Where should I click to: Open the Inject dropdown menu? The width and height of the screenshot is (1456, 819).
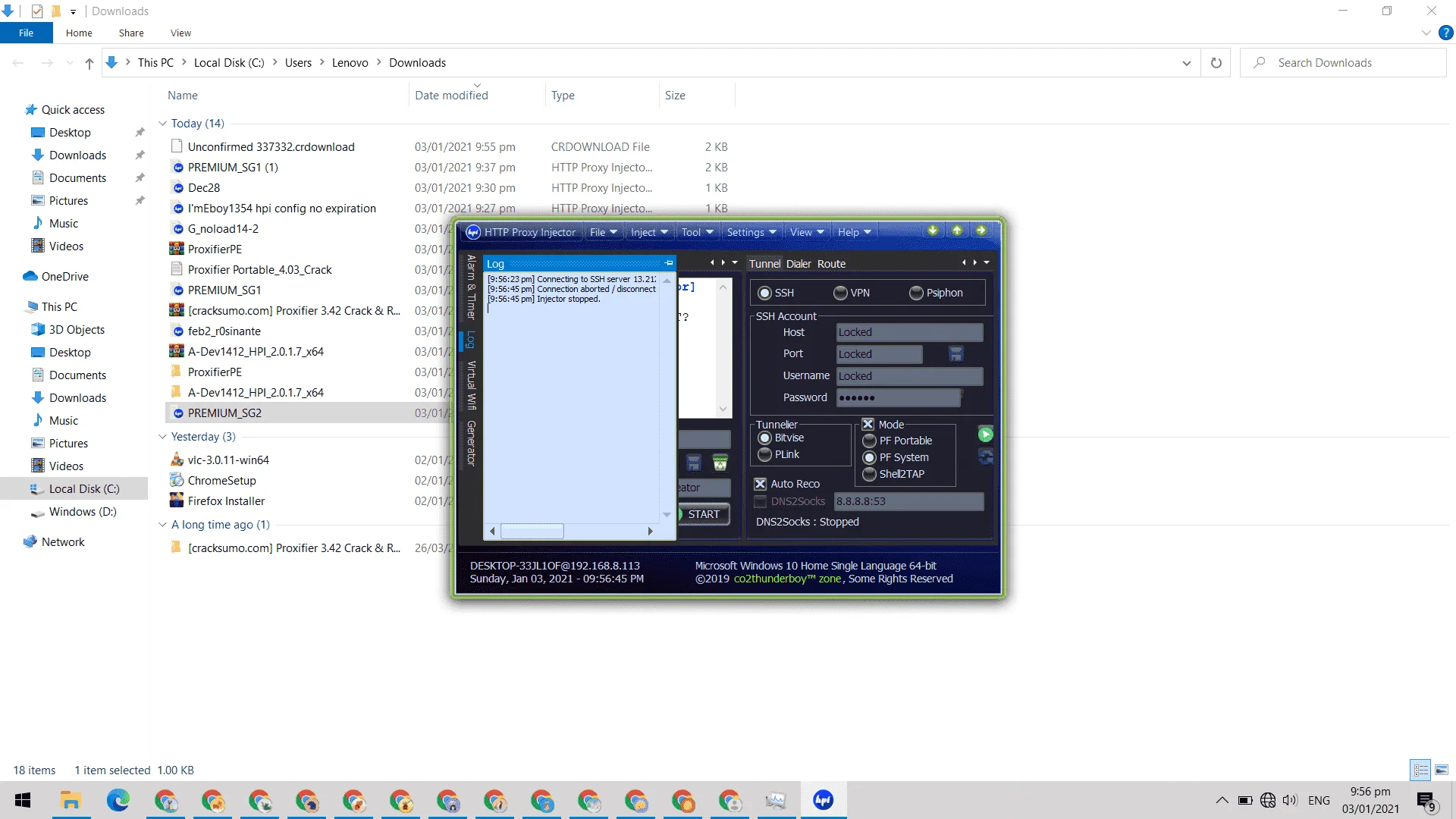[649, 232]
